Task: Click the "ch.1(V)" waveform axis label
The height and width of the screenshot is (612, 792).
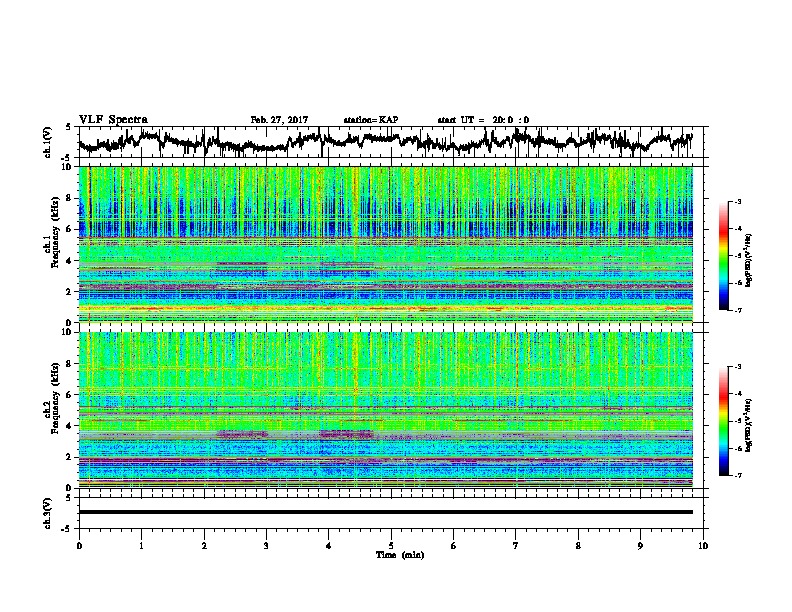Action: click(48, 142)
